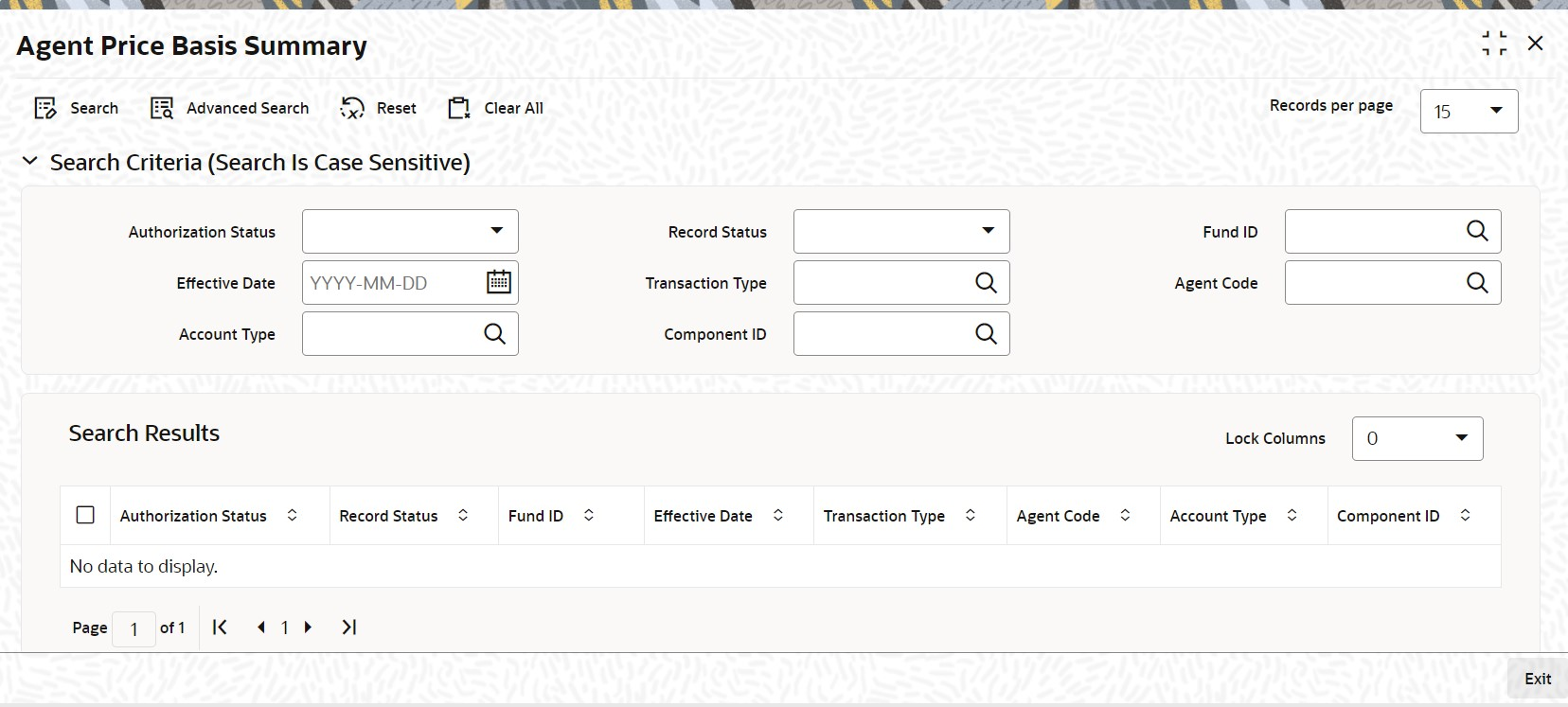1568x707 pixels.
Task: Click the Agent Code lookup magnifier icon
Action: (1477, 282)
